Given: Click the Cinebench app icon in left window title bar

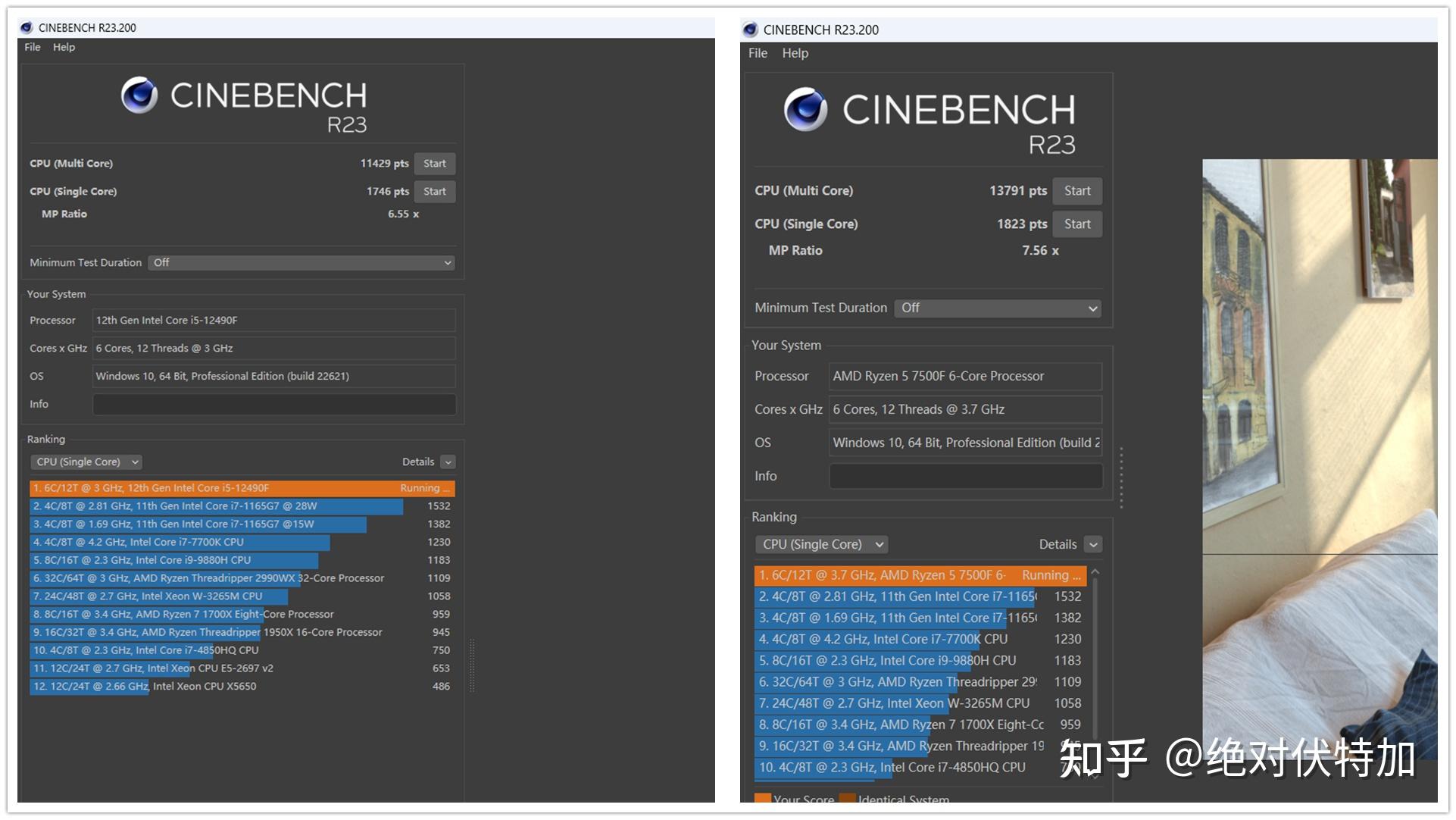Looking at the screenshot, I should pos(27,28).
